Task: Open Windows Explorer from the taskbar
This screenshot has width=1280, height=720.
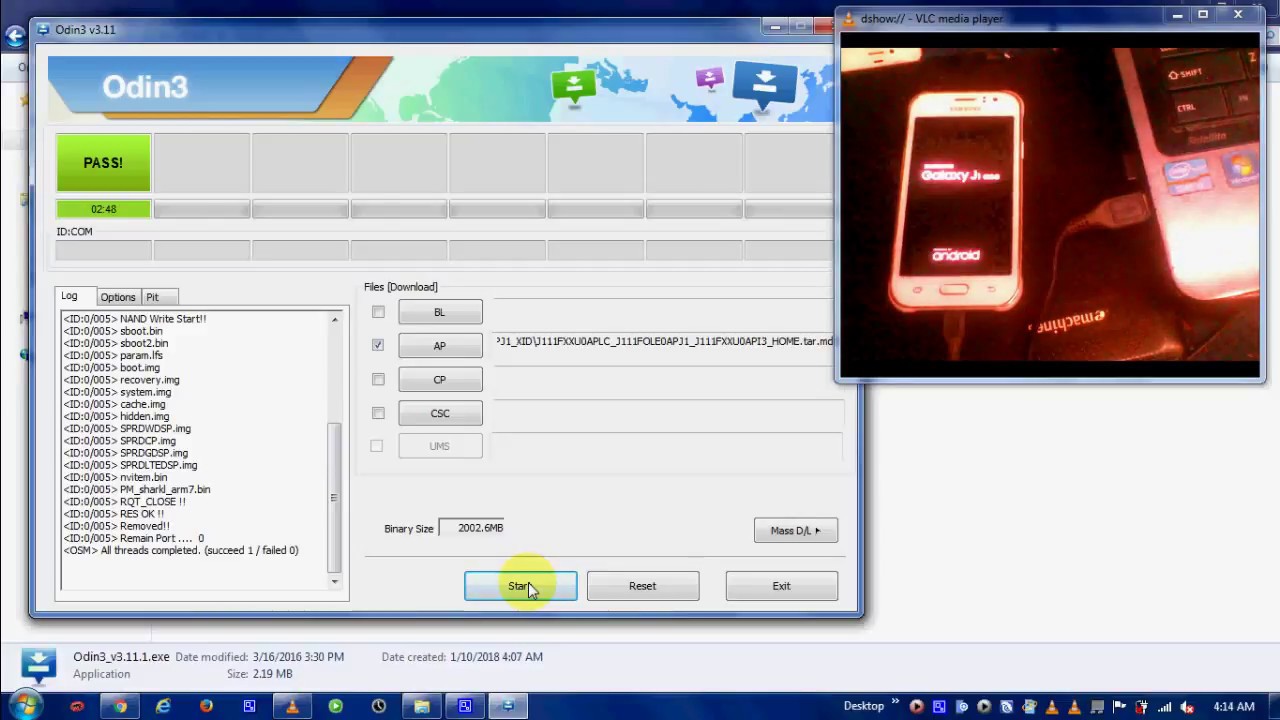Action: 421,706
